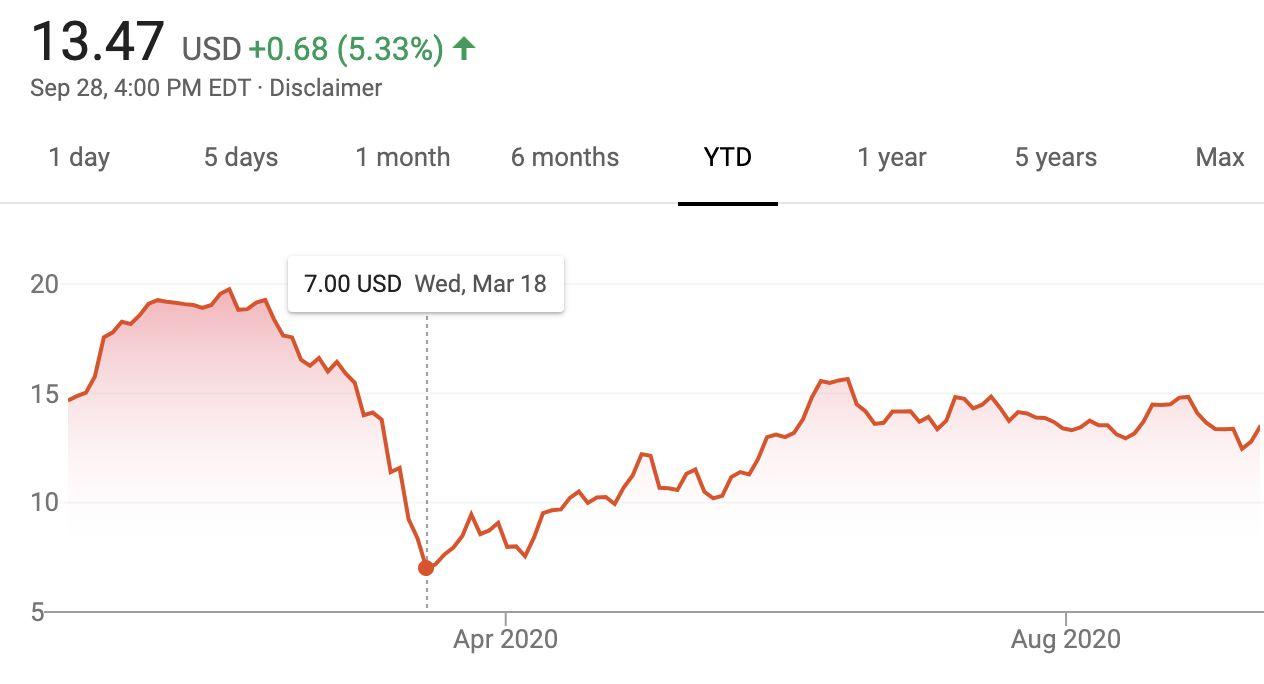1264x684 pixels.
Task: Choose the 6 months time range
Action: point(565,157)
